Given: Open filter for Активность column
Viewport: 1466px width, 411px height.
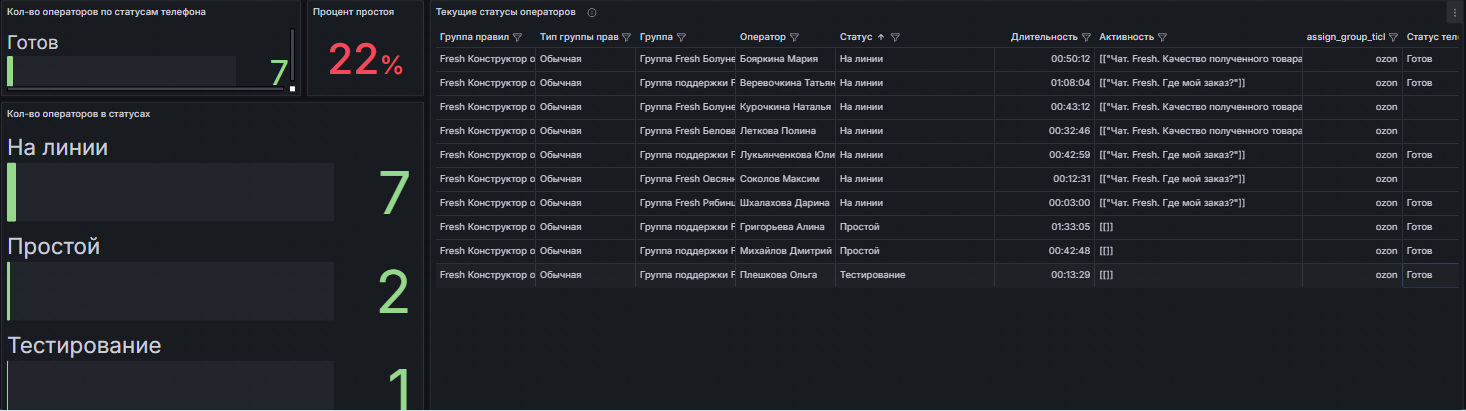Looking at the screenshot, I should tap(1163, 37).
